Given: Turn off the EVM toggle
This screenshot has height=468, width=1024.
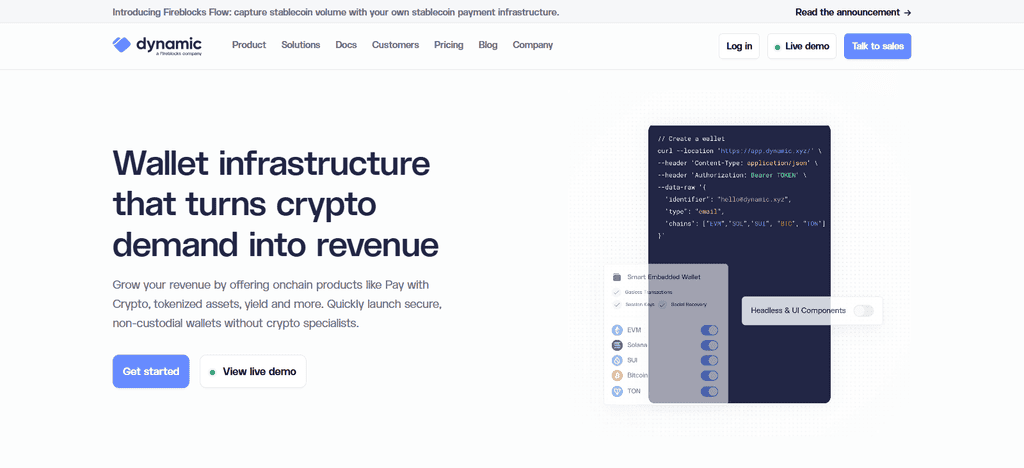Looking at the screenshot, I should click(x=709, y=330).
